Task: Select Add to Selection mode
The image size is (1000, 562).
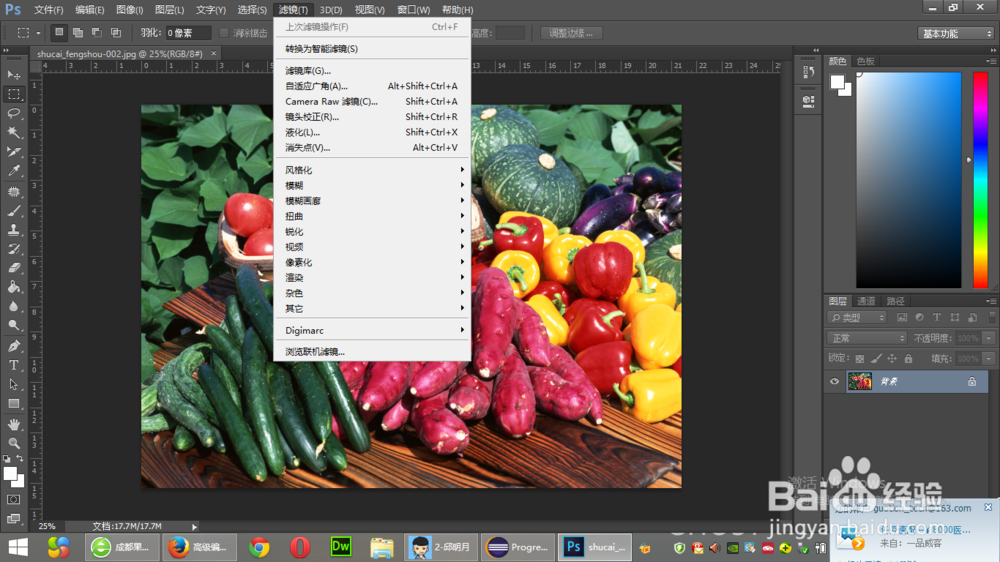Action: pyautogui.click(x=78, y=33)
